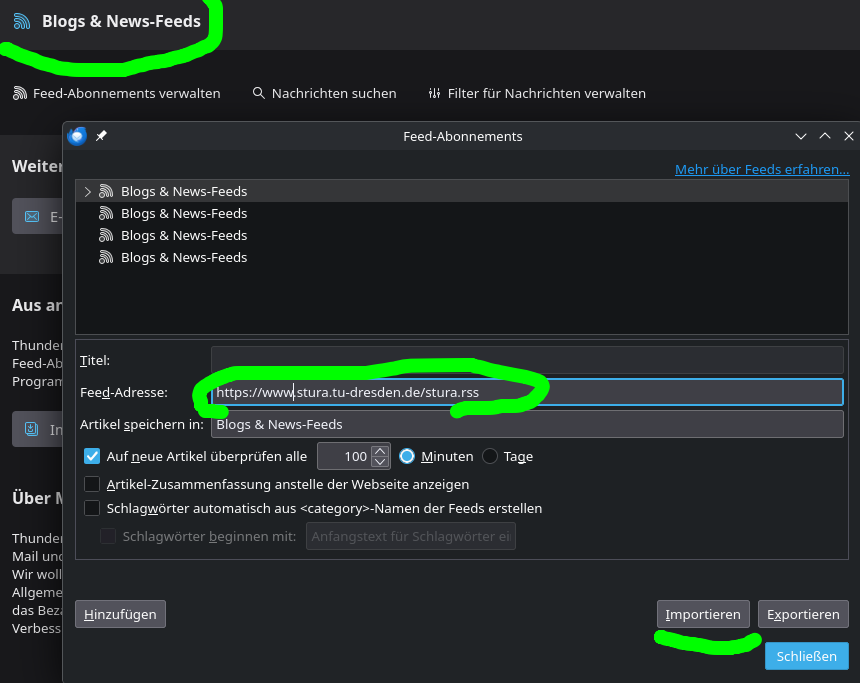Select the second Blogs & News-Feeds row text
Image resolution: width=860 pixels, height=683 pixels.
184,213
